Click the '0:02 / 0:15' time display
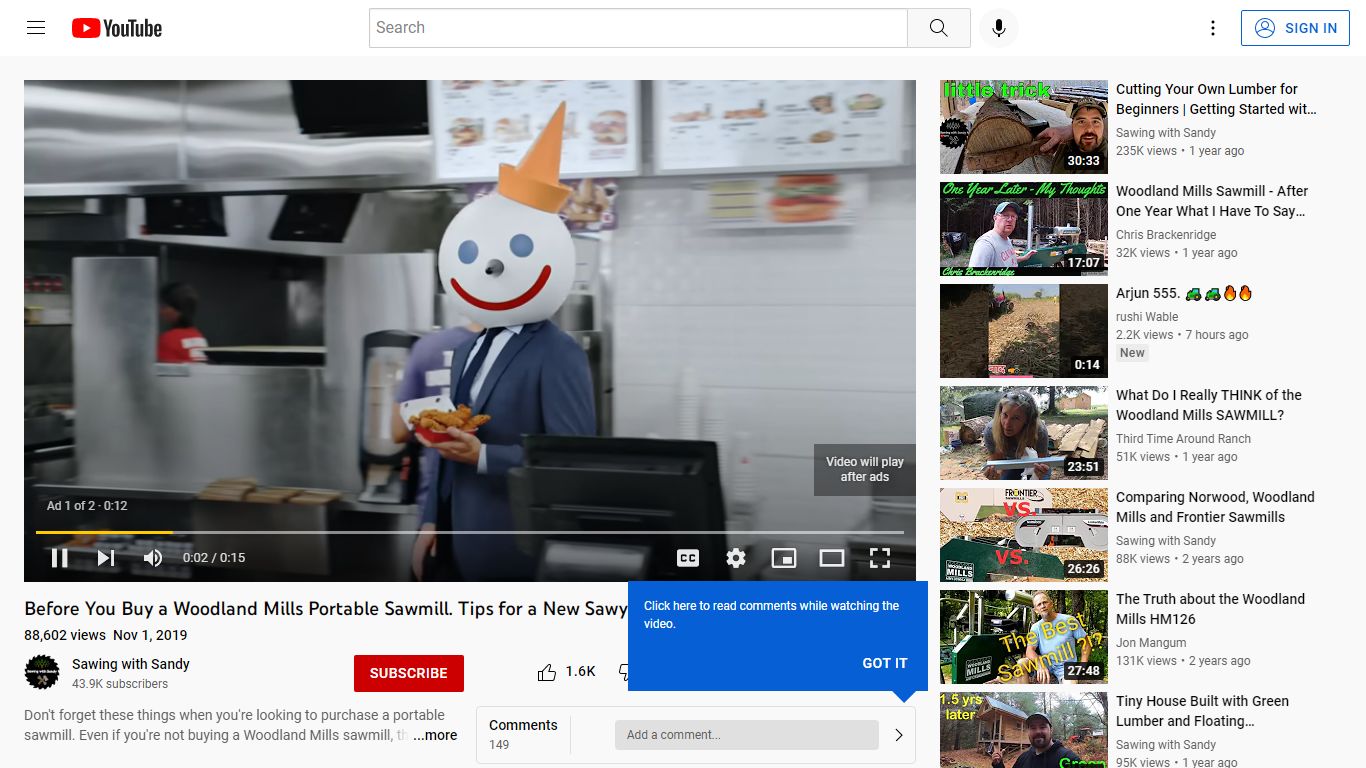 coord(214,558)
